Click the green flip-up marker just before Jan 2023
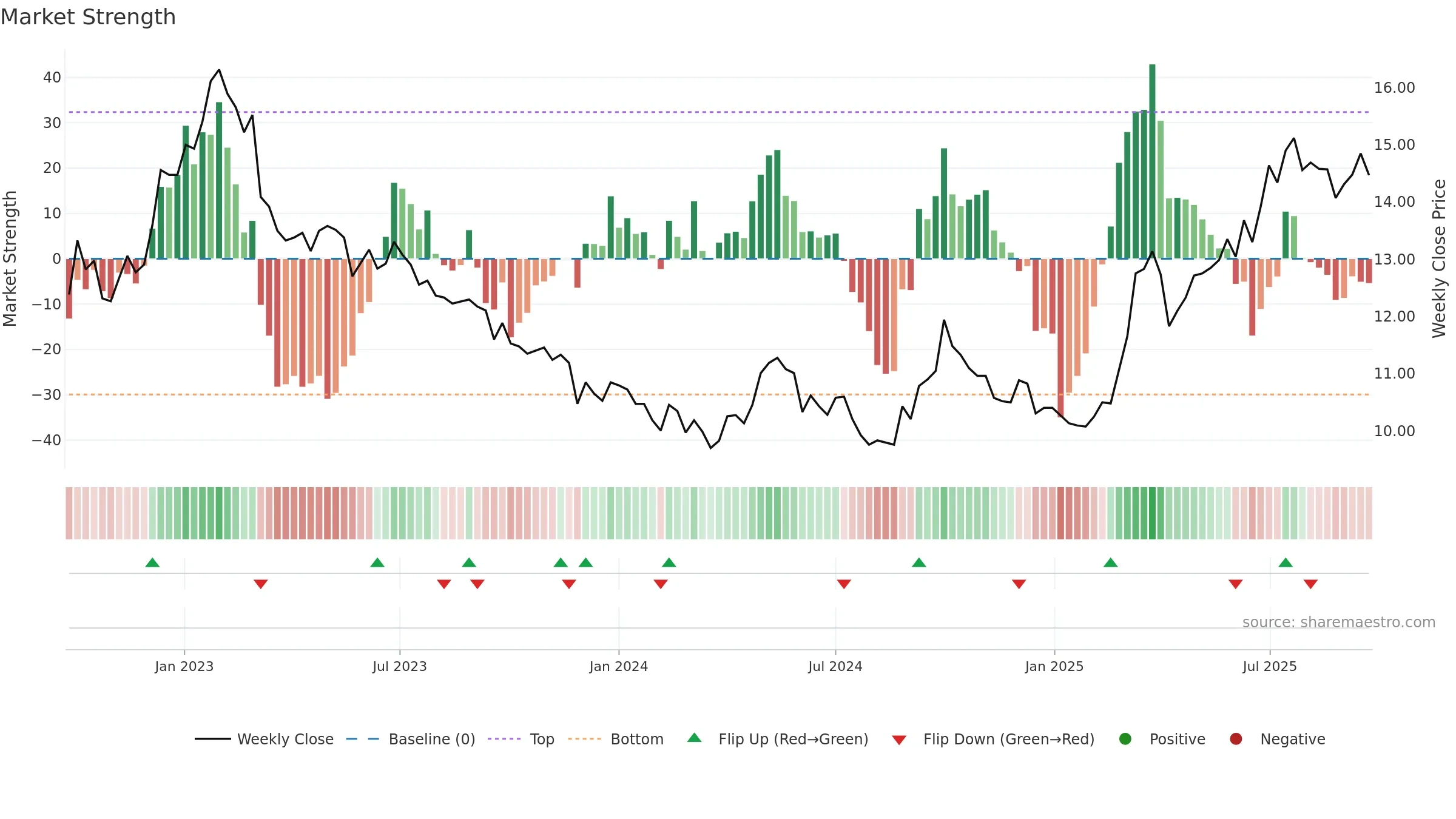This screenshot has width=1456, height=819. click(152, 562)
